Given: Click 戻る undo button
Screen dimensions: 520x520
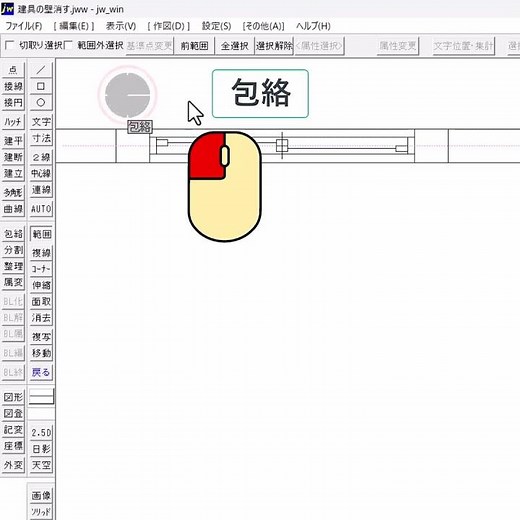Looking at the screenshot, I should pyautogui.click(x=41, y=372).
